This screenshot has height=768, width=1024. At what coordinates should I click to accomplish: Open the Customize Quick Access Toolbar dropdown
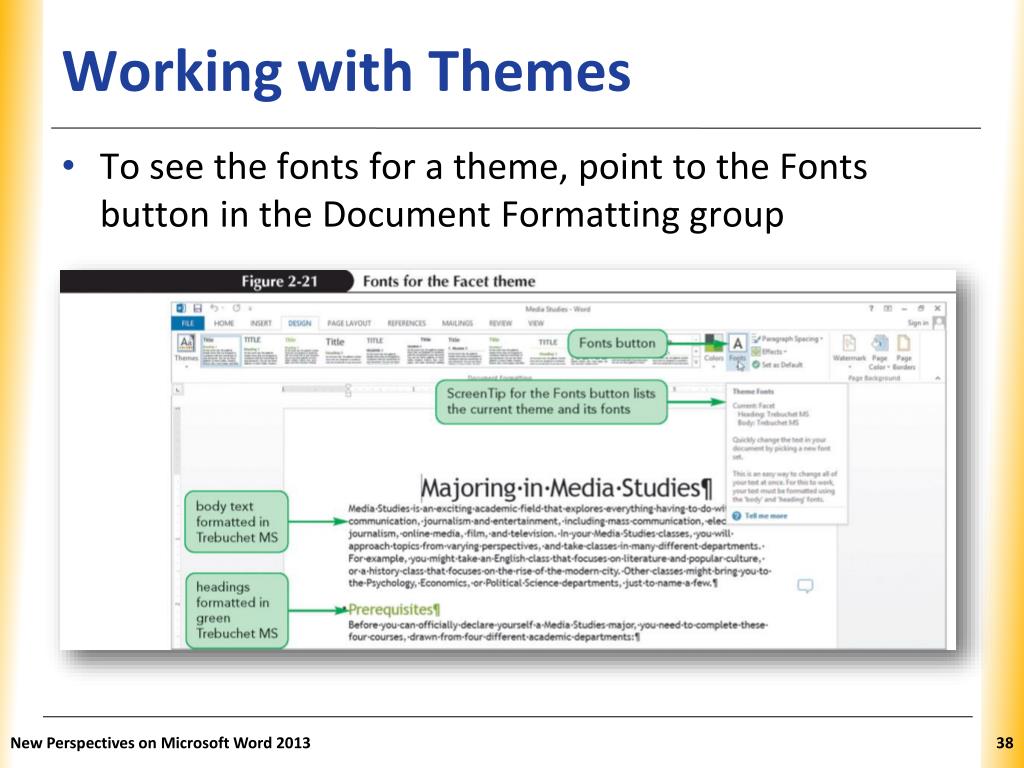point(249,309)
